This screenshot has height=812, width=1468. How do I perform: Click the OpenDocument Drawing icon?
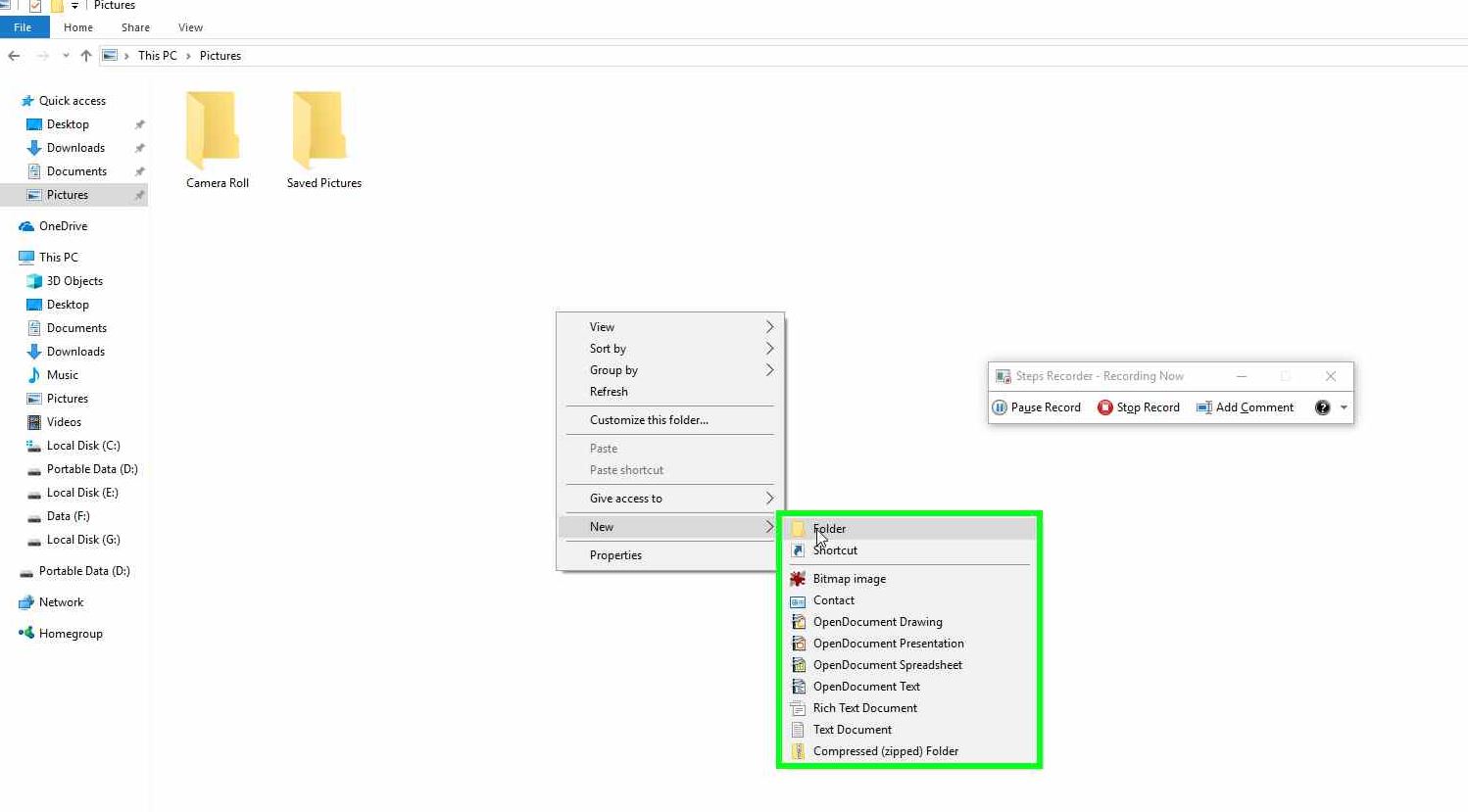pyautogui.click(x=798, y=622)
